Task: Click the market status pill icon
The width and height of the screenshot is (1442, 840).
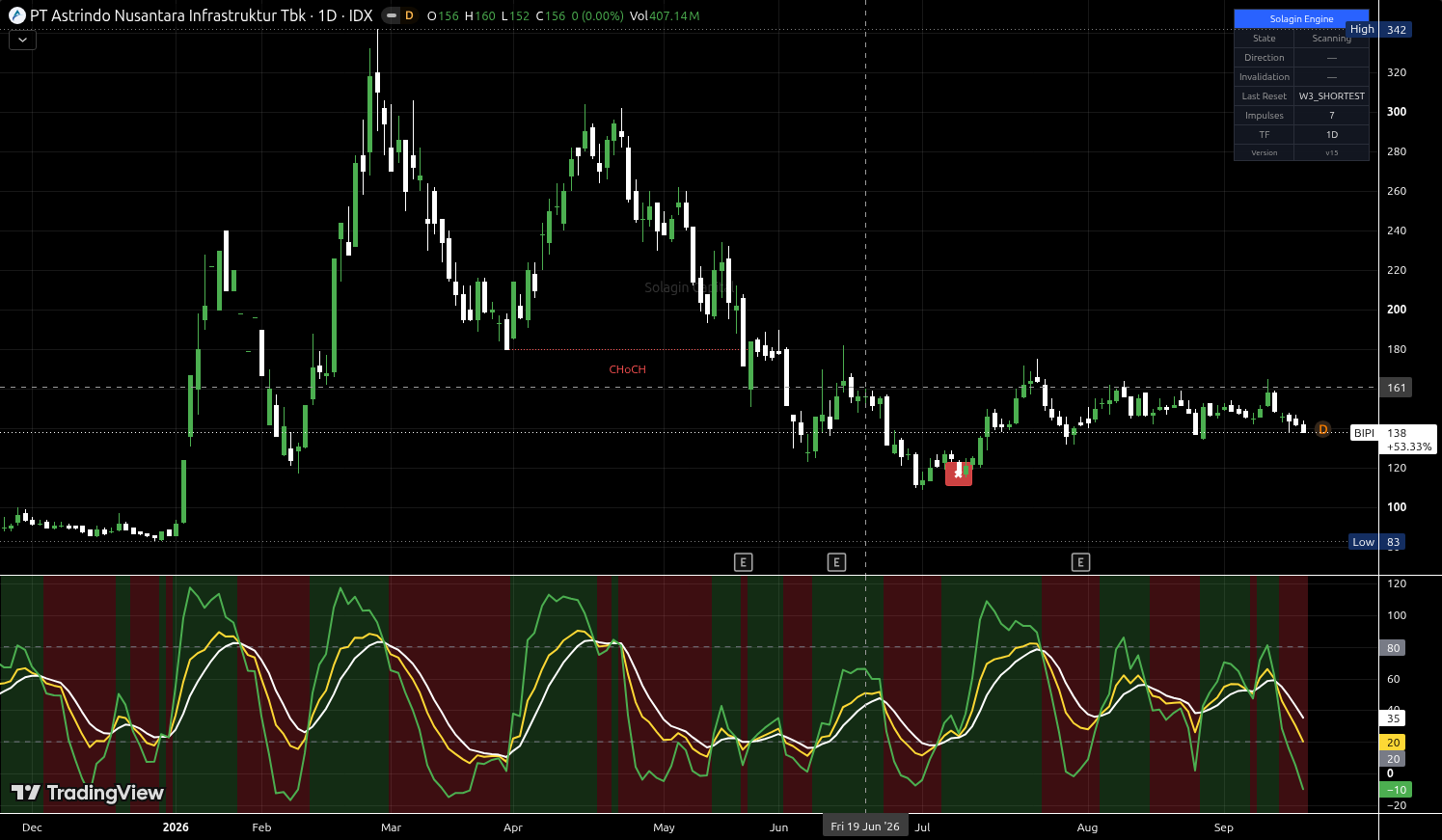Action: [x=391, y=15]
